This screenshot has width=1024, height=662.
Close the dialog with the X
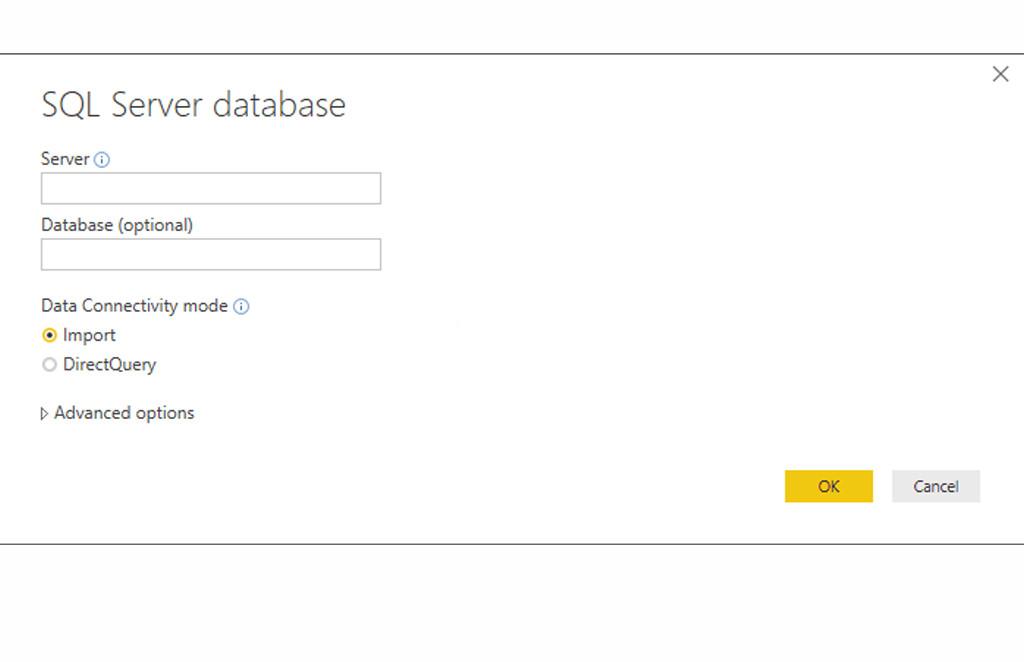point(1000,73)
